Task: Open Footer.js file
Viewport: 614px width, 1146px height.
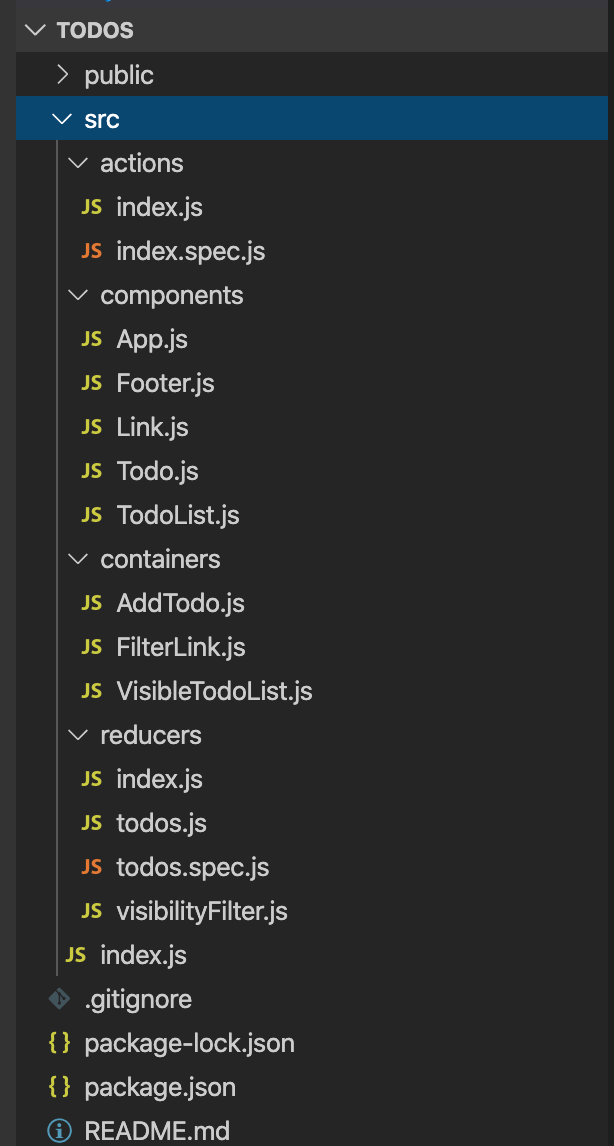Action: pyautogui.click(x=165, y=383)
